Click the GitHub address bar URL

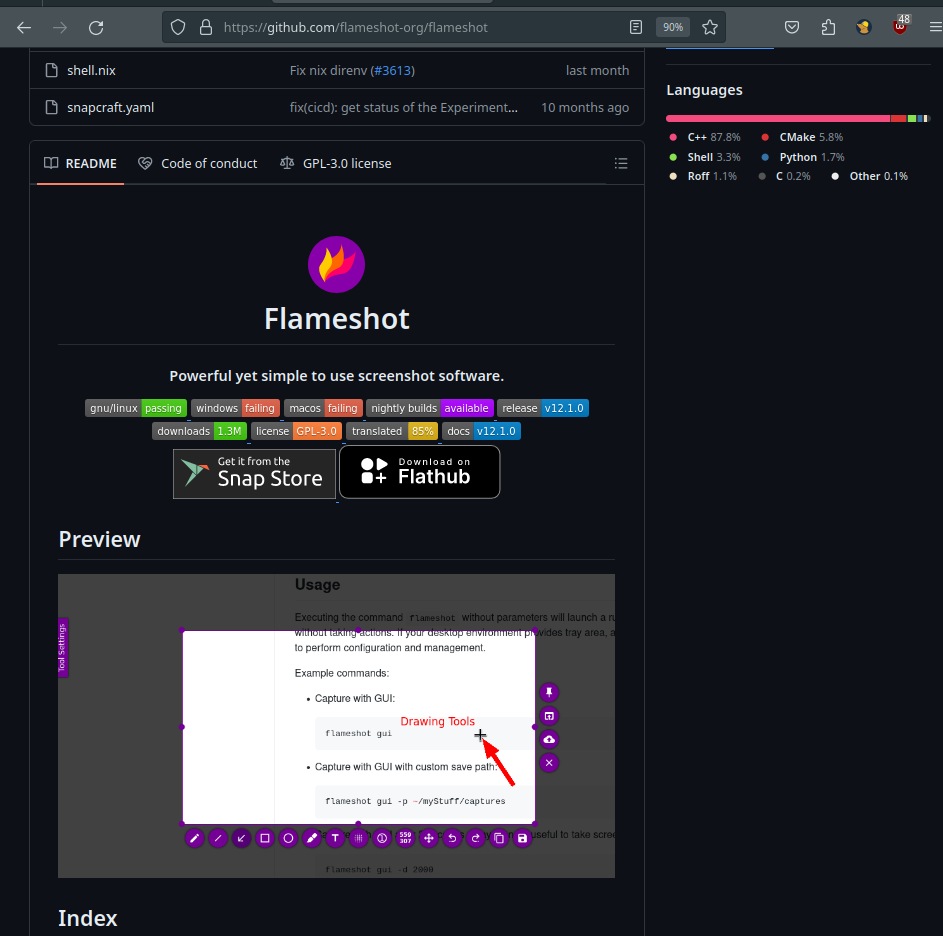coord(355,27)
